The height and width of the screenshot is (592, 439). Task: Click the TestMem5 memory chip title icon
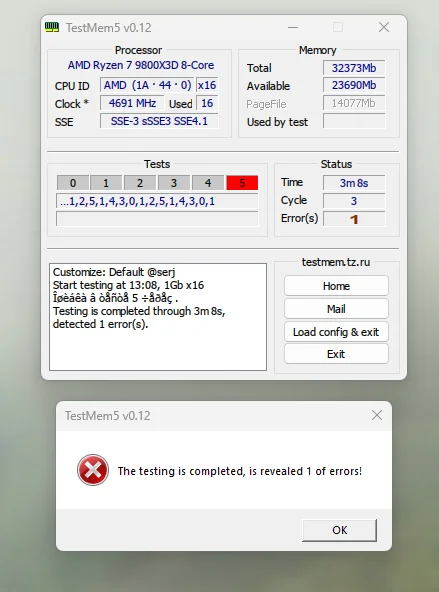click(52, 27)
